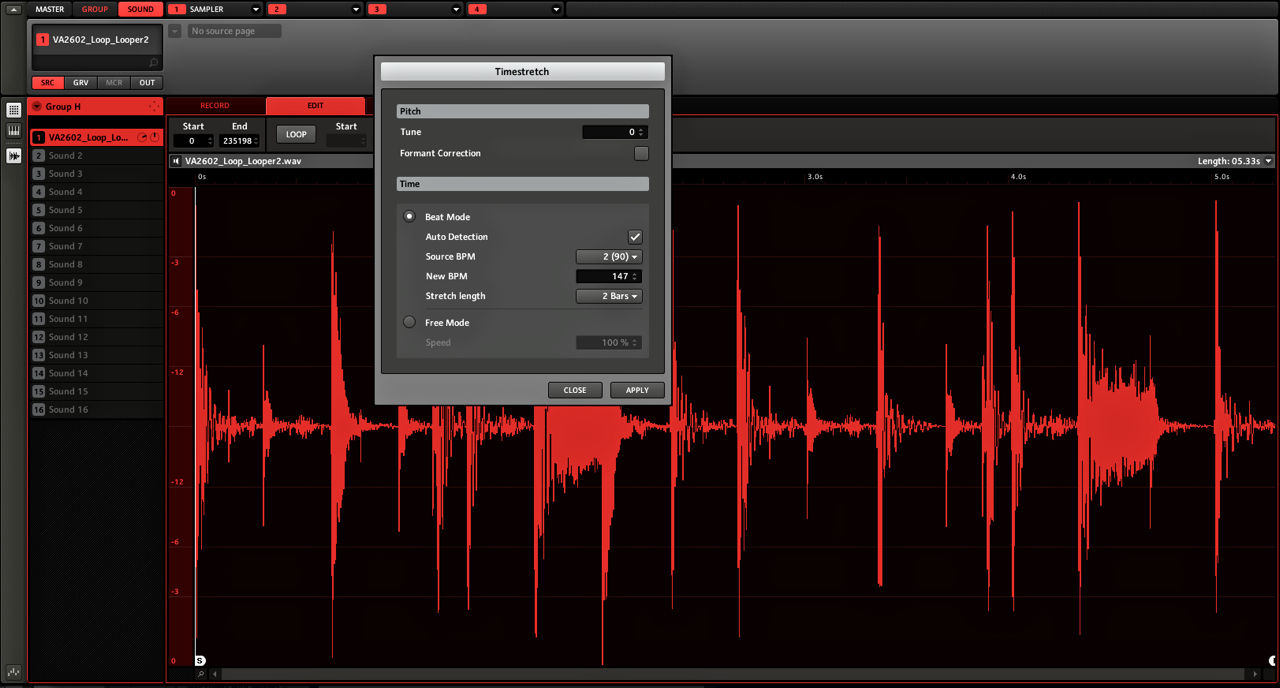Click the Timestretch dialog title bar
Image resolution: width=1280 pixels, height=688 pixels.
pos(522,72)
